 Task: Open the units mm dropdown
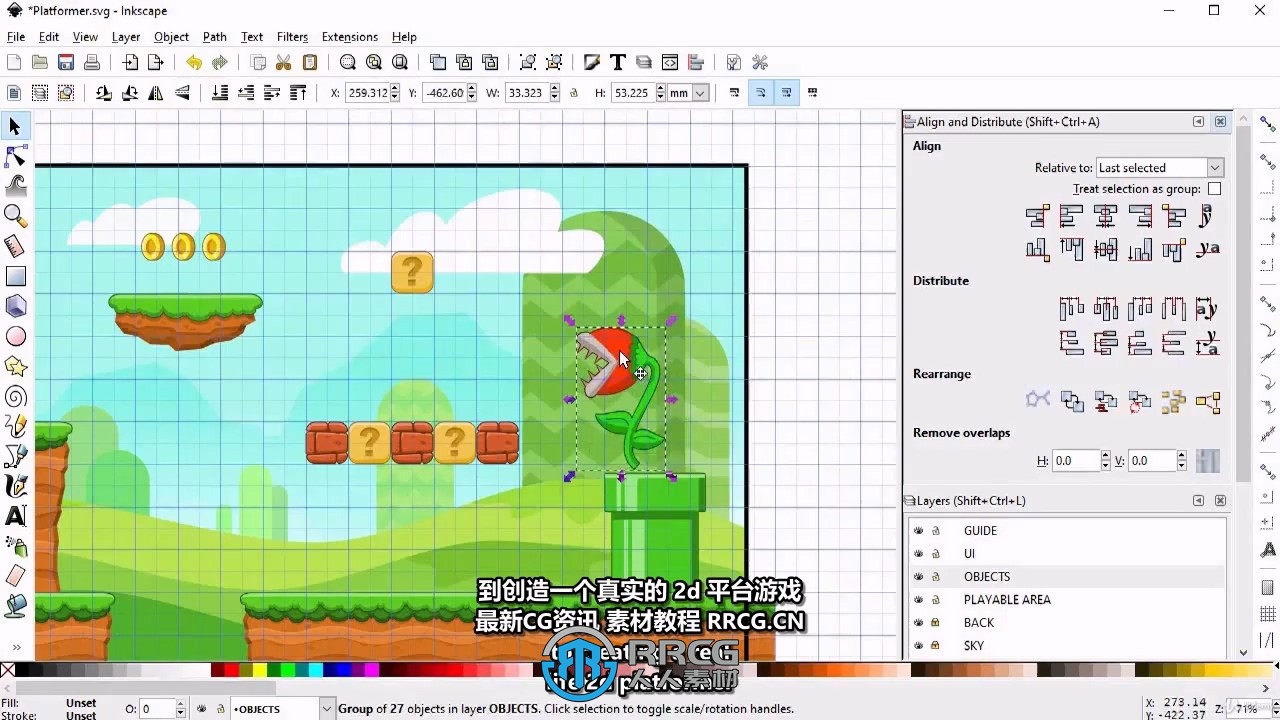pos(689,93)
